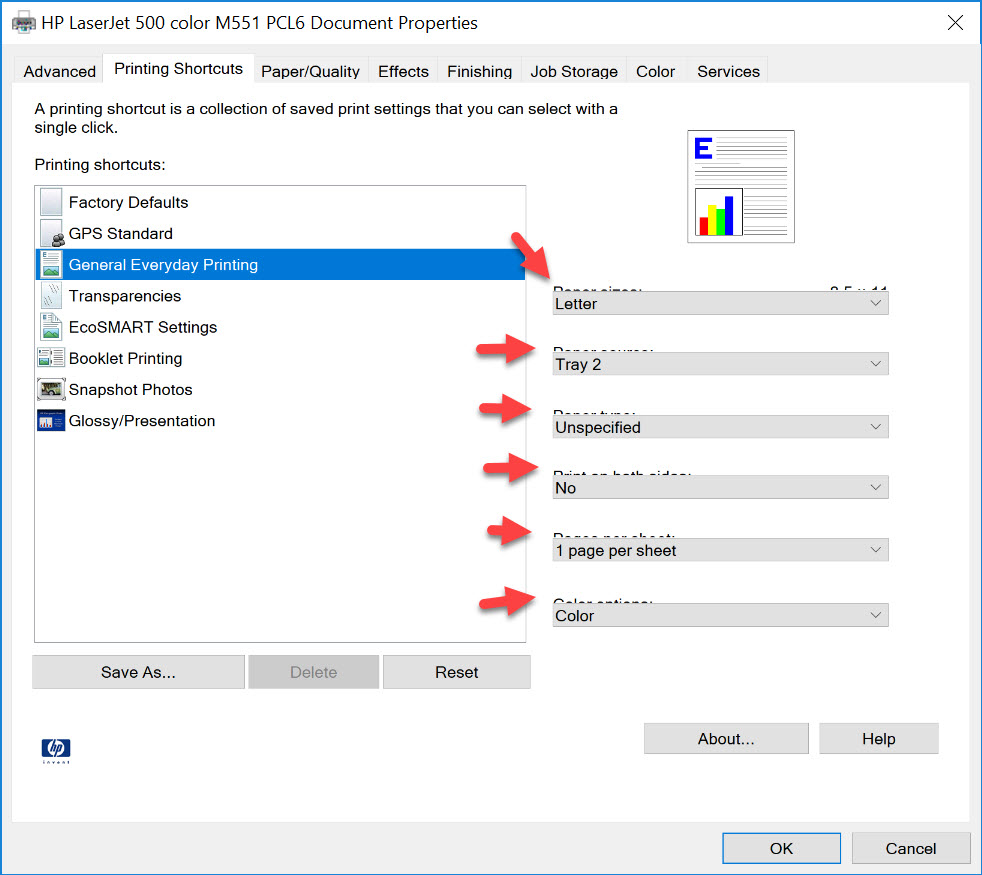Select the Printing Shortcuts tab
Viewport: 982px width, 875px height.
178,69
